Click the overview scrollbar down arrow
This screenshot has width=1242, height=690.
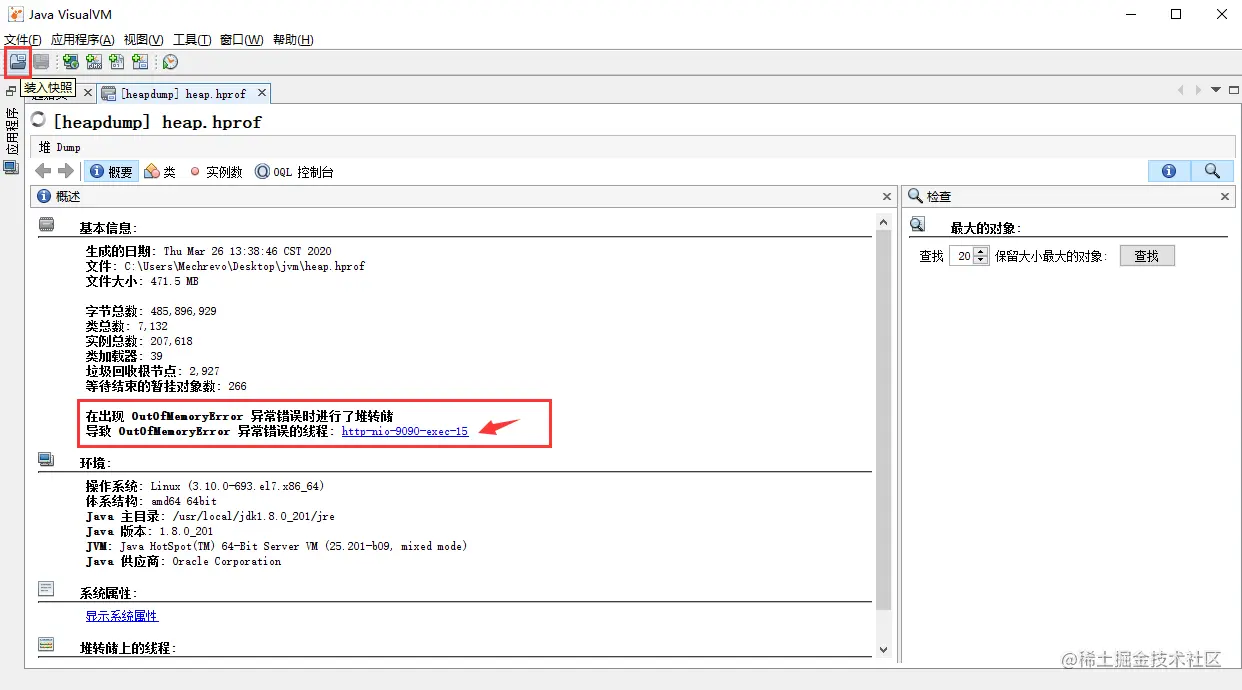point(883,649)
